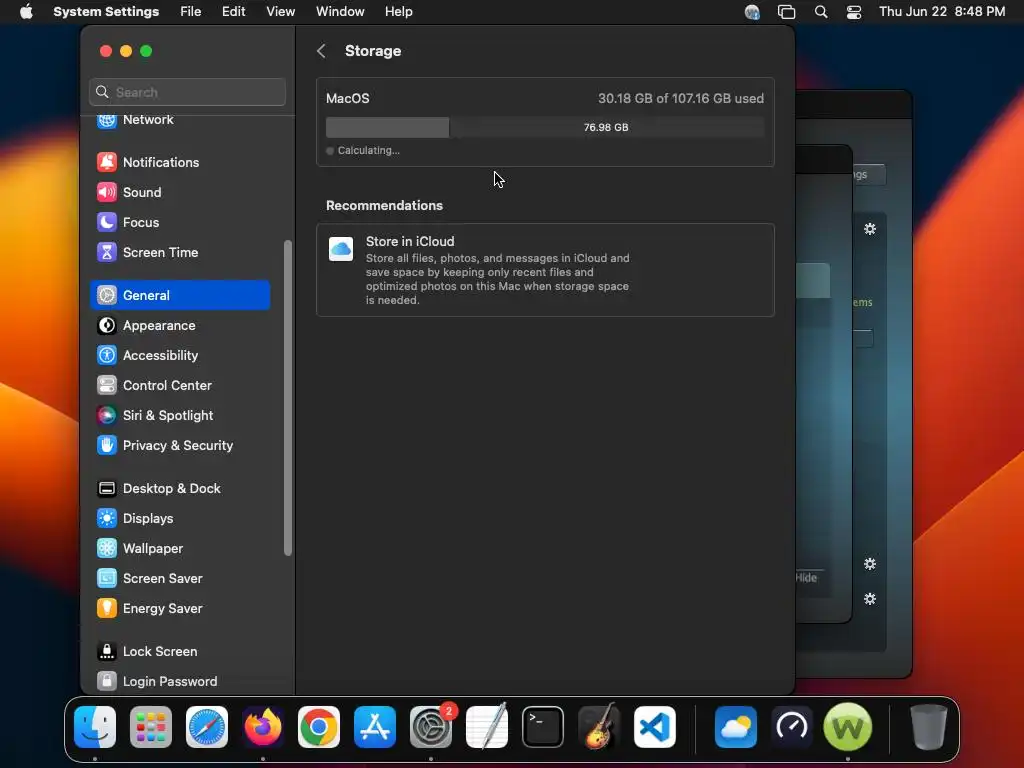Open Appearance settings

coord(180,325)
